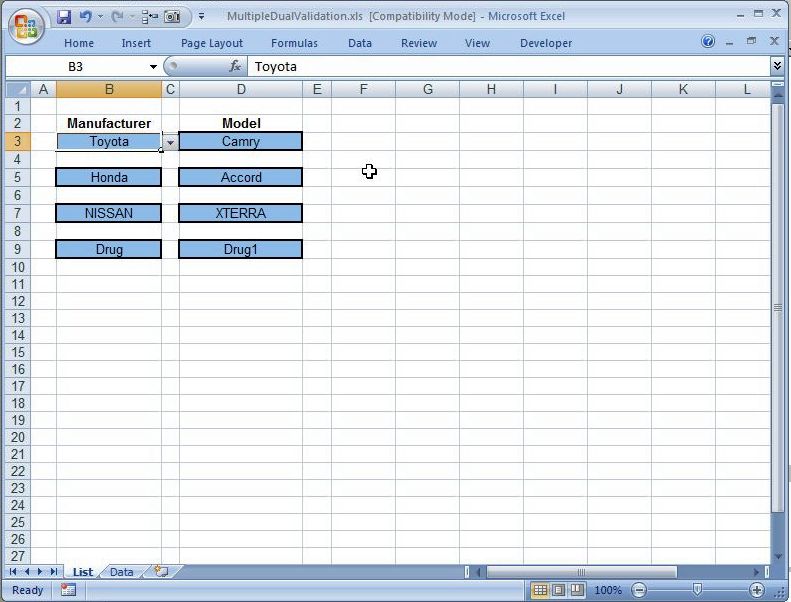Save the workbook from the Quick Access toolbar
This screenshot has width=791, height=602.
[x=64, y=17]
